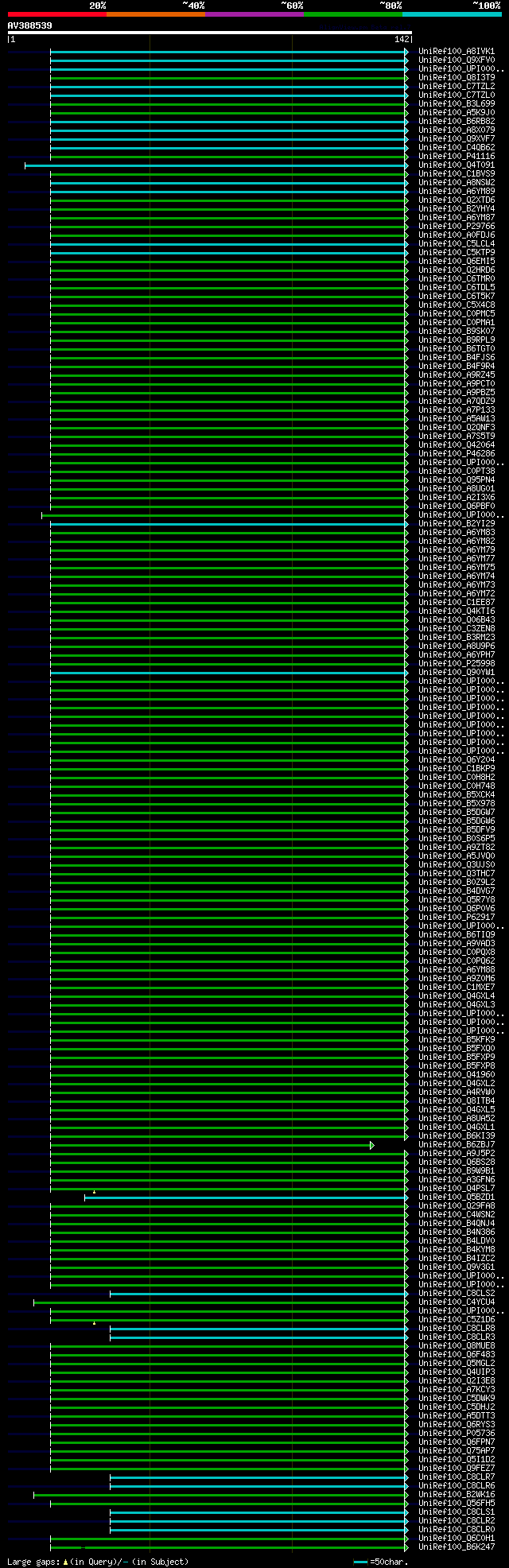
Task: Click the arrowhead on the B6ZBJ7 row
Action: coord(371,1145)
